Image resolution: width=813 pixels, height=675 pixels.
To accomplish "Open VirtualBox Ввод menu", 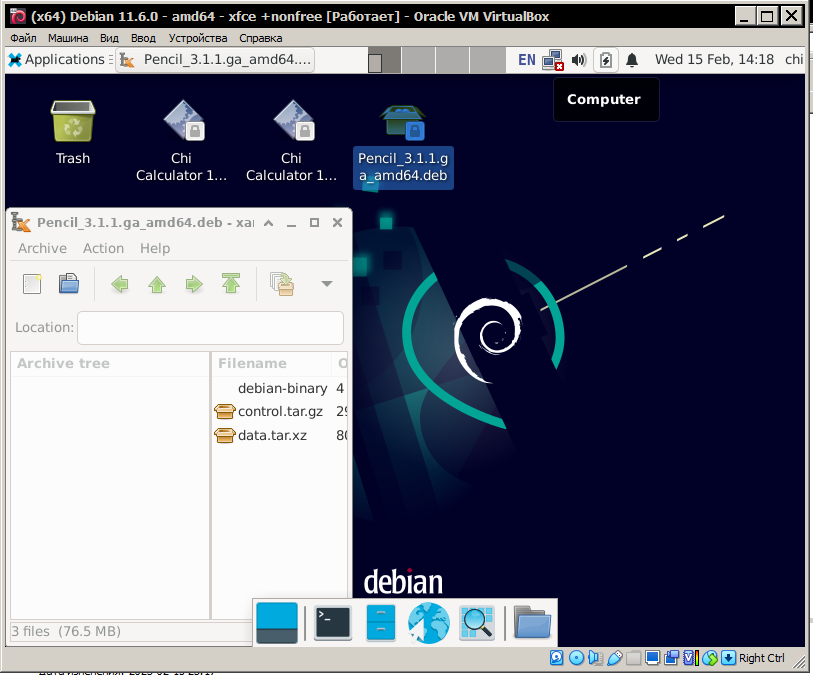I will click(x=143, y=38).
